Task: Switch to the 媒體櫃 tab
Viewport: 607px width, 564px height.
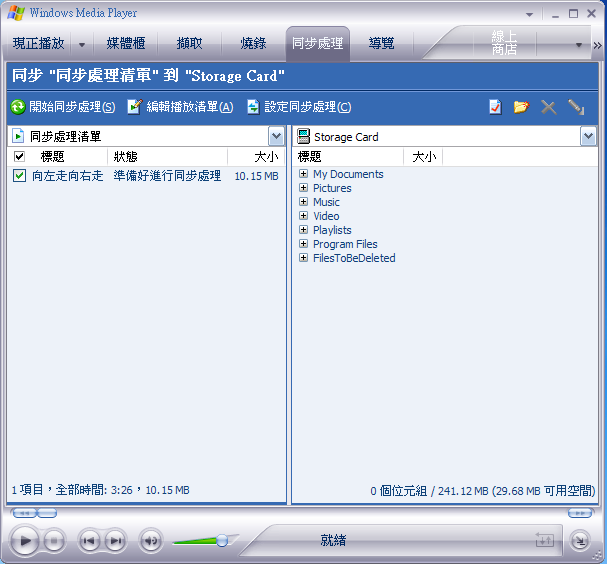Action: tap(126, 43)
